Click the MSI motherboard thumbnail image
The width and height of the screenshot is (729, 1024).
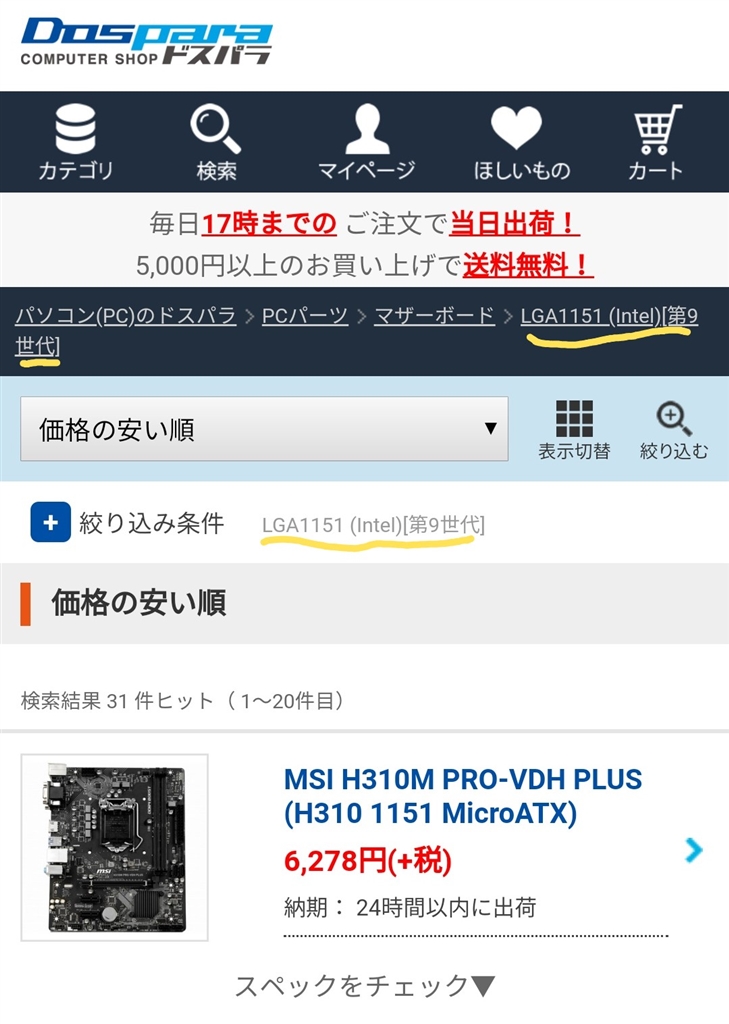pos(114,847)
